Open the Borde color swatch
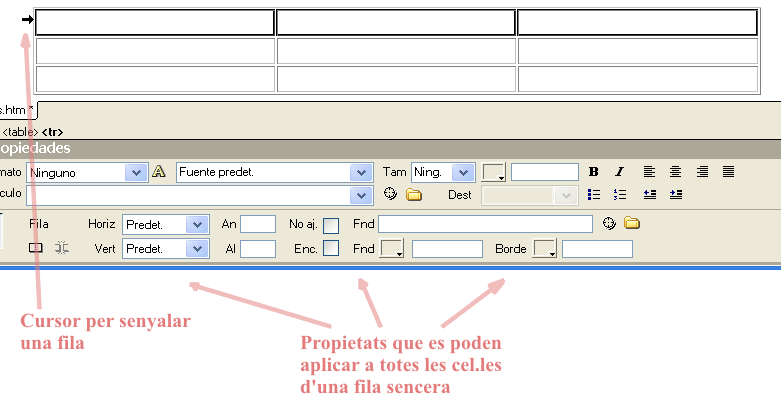The image size is (781, 401). (x=544, y=248)
